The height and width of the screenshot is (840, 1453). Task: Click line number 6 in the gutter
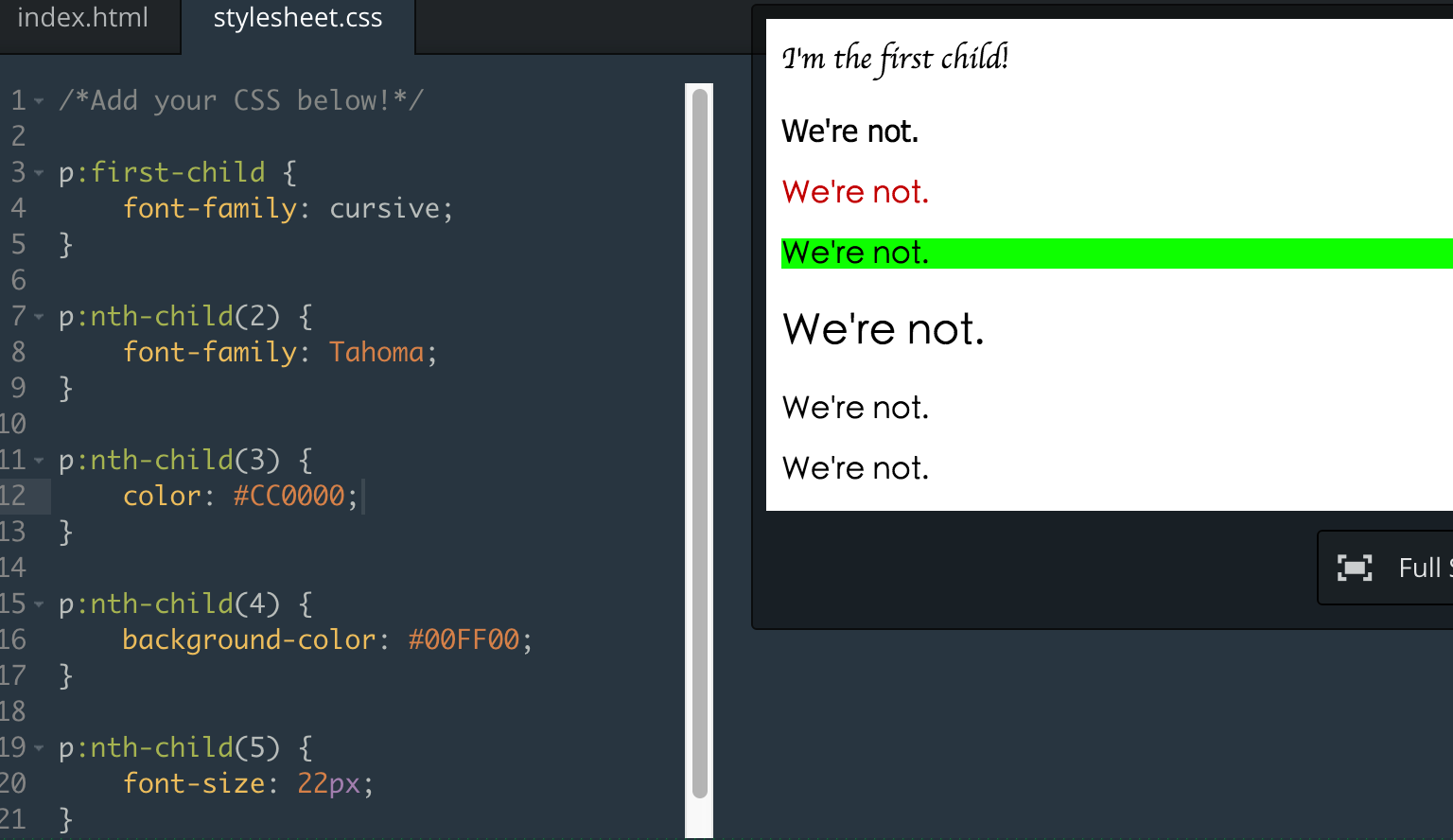(18, 280)
